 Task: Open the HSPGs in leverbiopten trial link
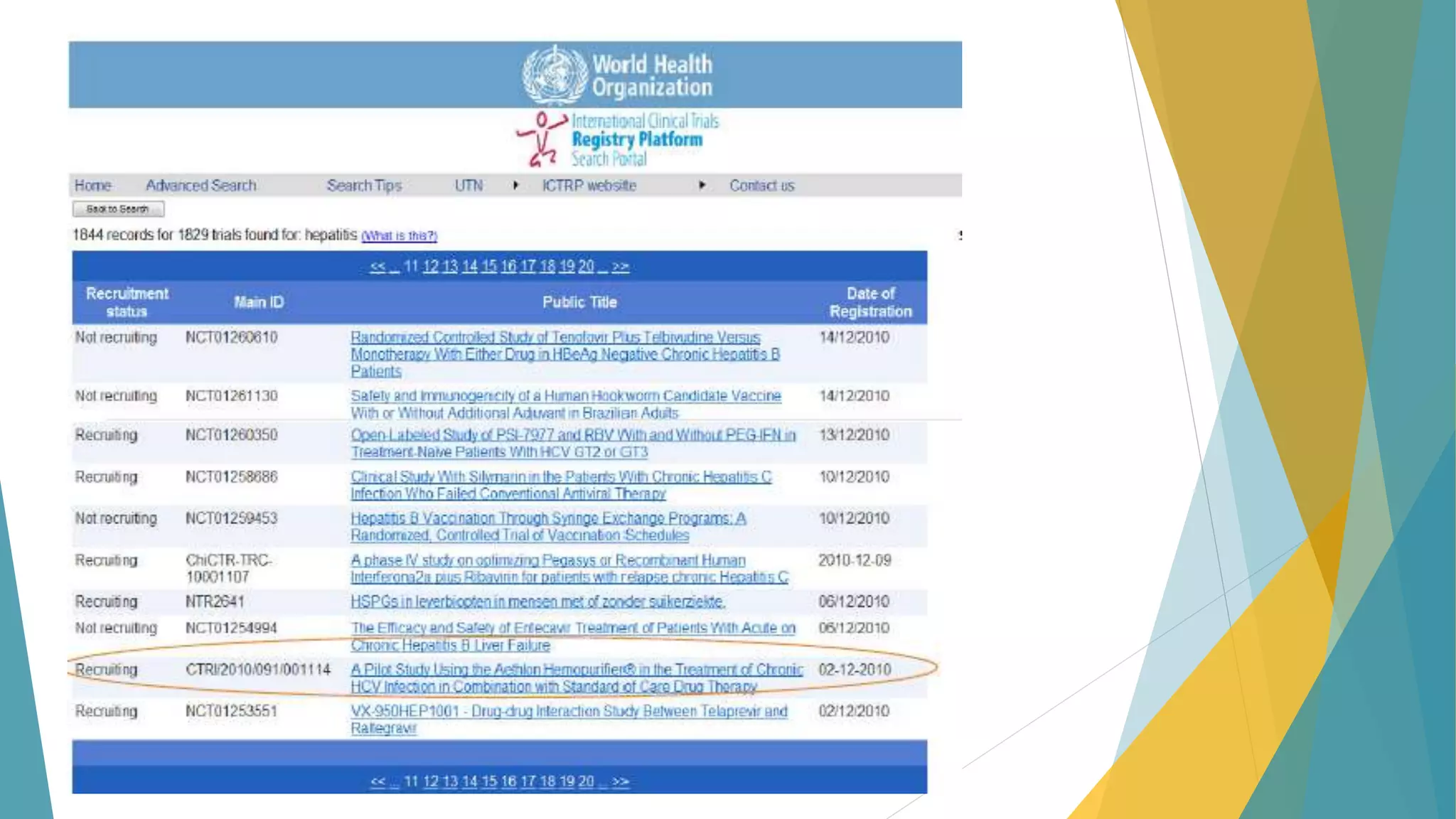click(x=537, y=602)
